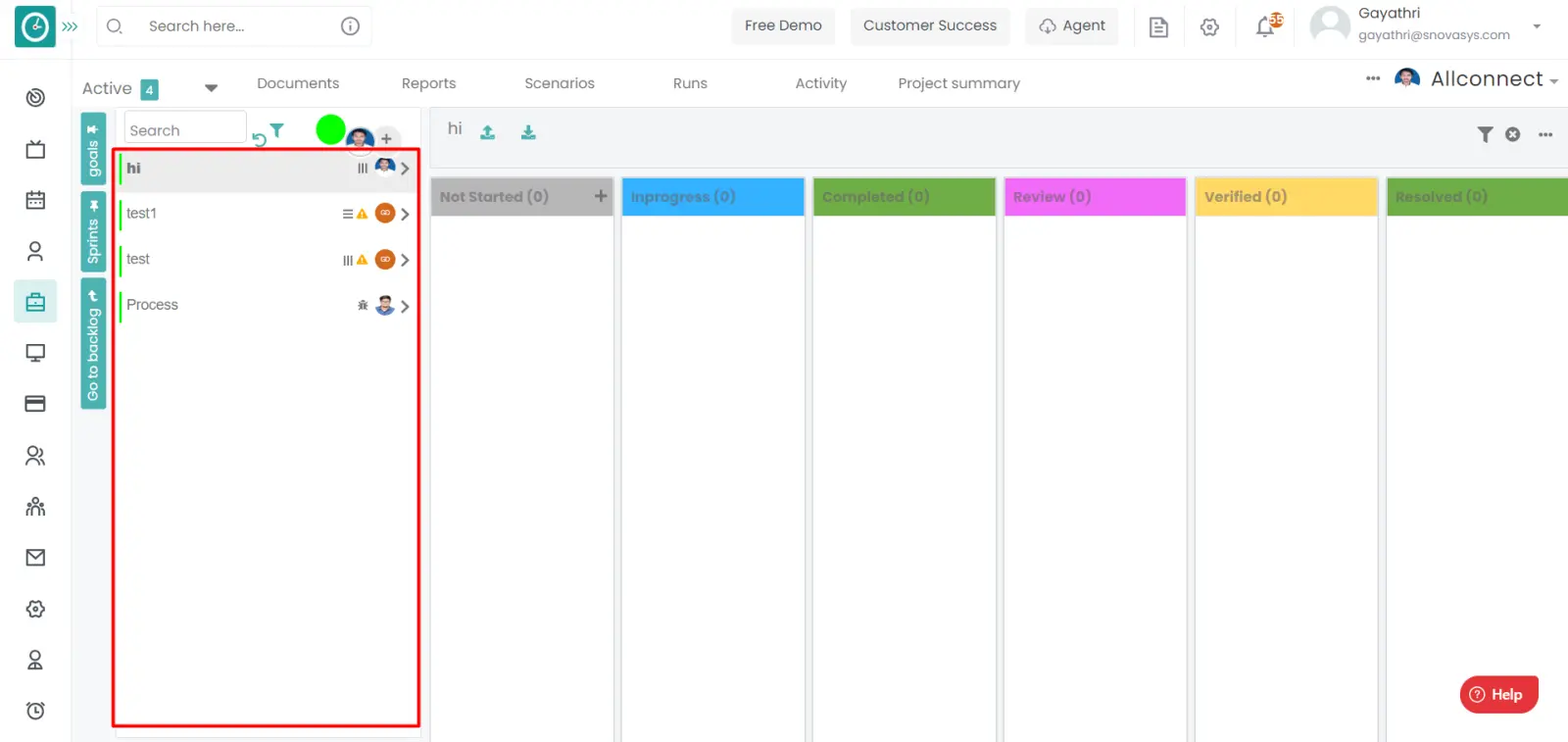
Task: Open board more options ellipsis
Action: point(1545,135)
